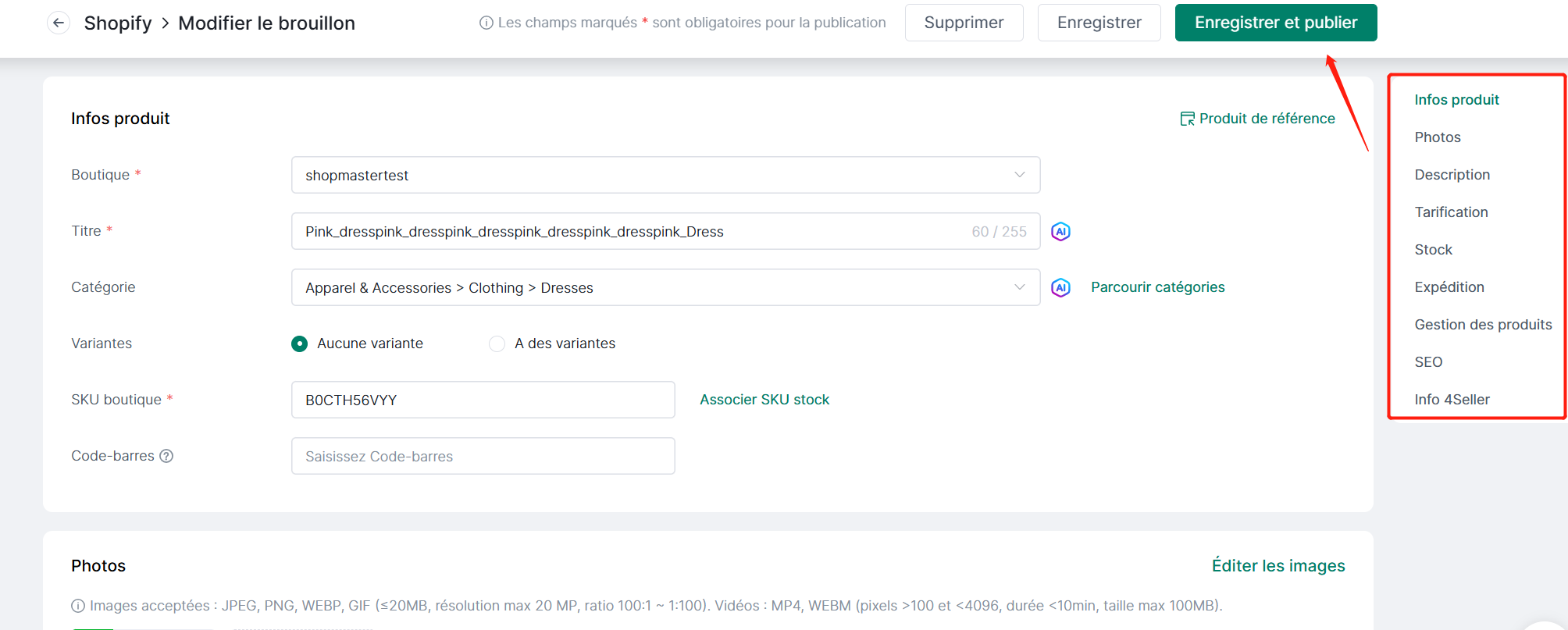
Task: Navigate to Stock in sidebar
Action: pyautogui.click(x=1433, y=250)
